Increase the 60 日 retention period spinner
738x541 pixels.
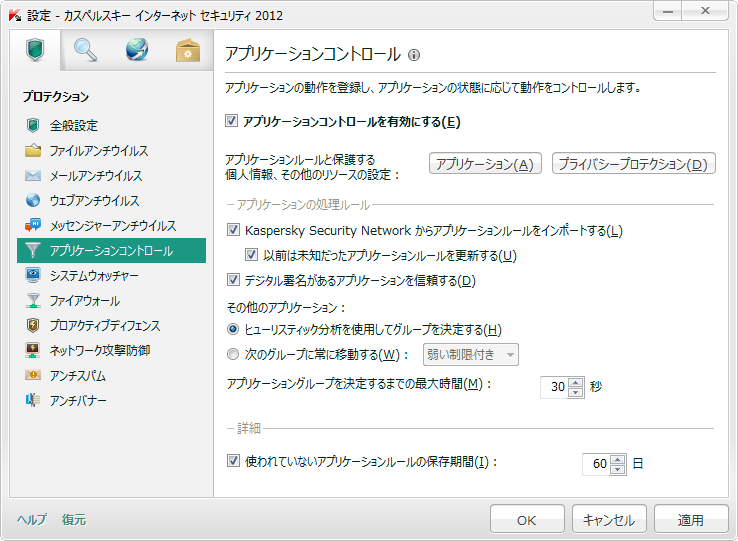618,460
